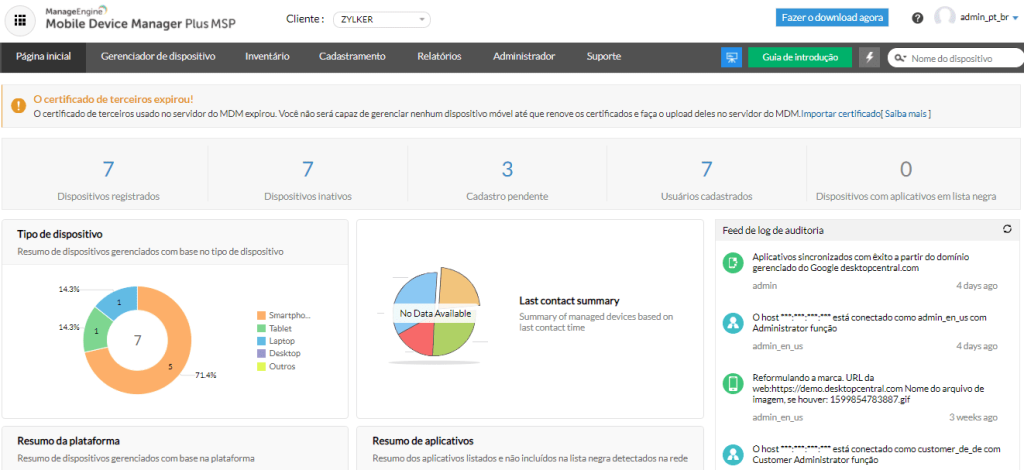The width and height of the screenshot is (1024, 470).
Task: Click the Importar certificado link
Action: [840, 114]
